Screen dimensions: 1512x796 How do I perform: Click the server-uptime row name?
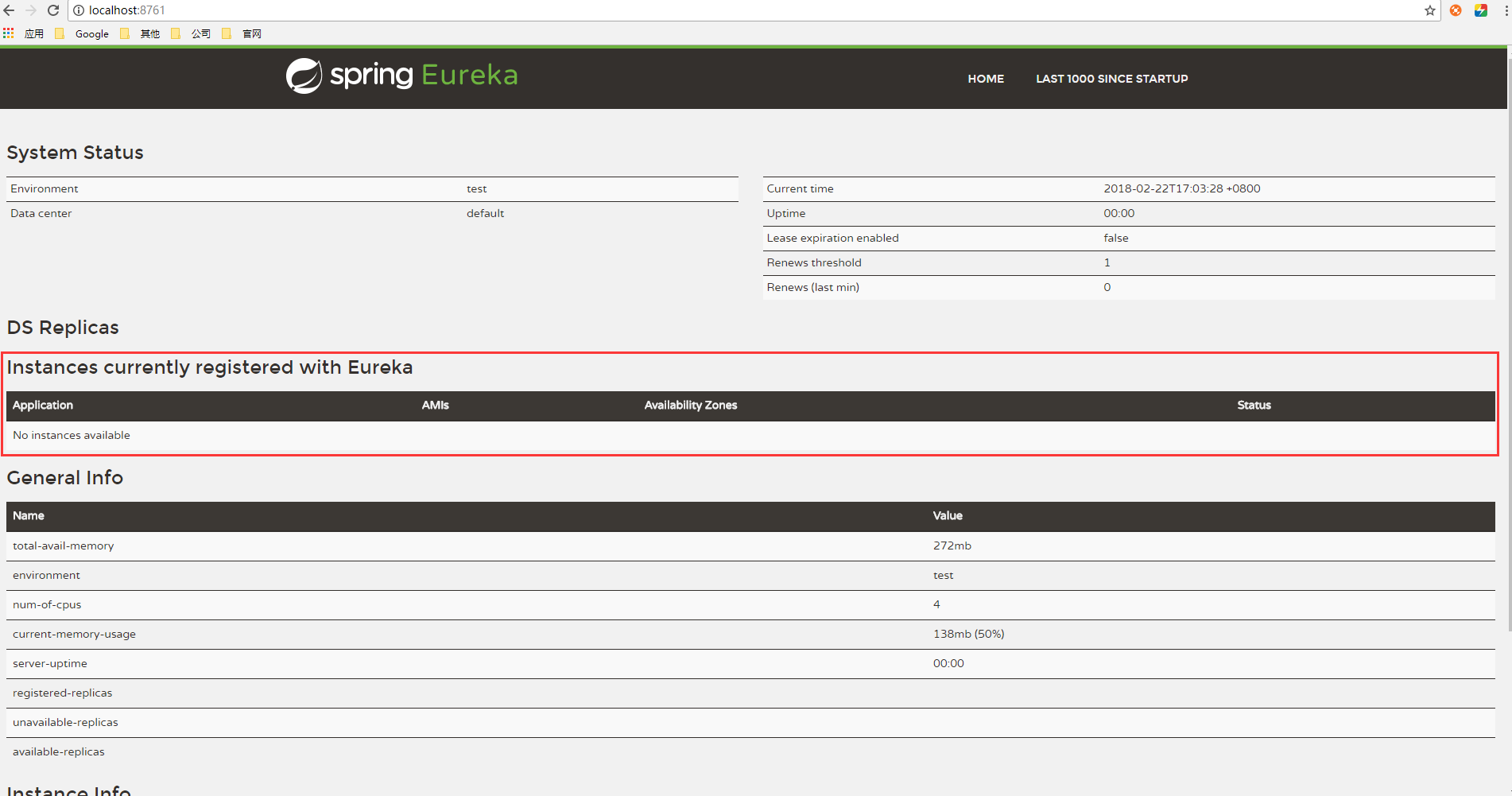(x=50, y=663)
